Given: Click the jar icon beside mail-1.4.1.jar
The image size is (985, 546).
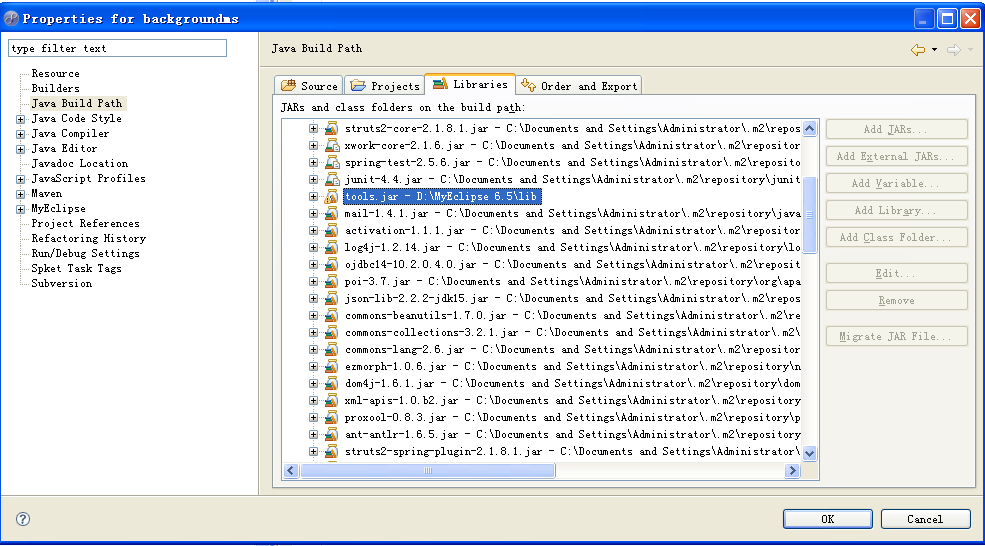Looking at the screenshot, I should pos(331,214).
